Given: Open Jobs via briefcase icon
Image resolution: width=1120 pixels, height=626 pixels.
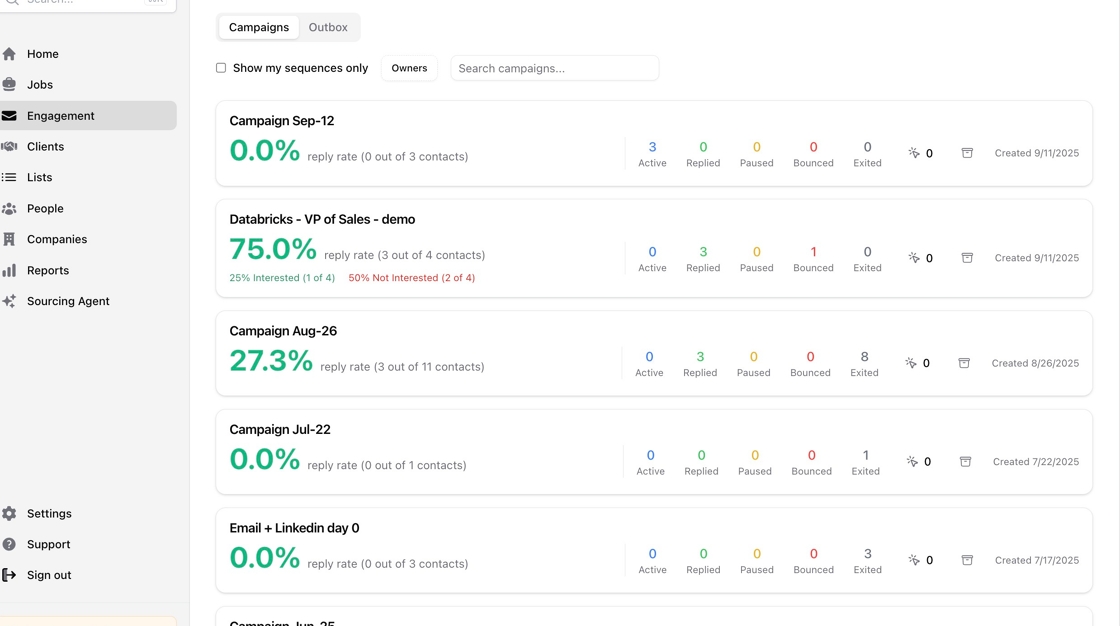Looking at the screenshot, I should 10,85.
